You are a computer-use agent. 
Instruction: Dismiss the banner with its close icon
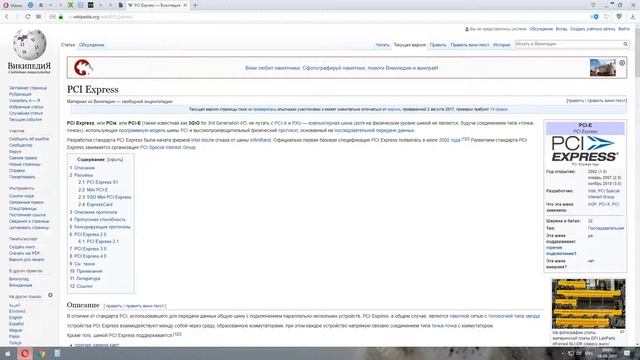(622, 63)
